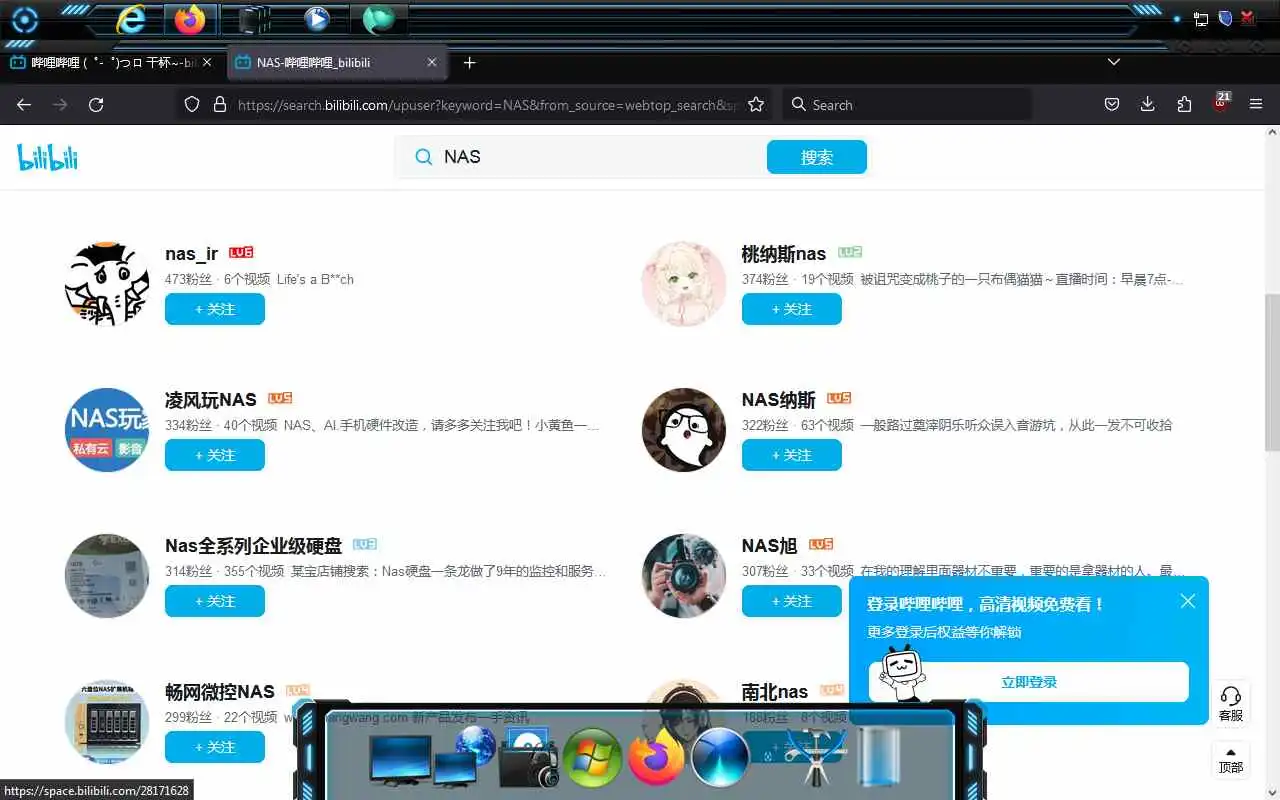Jump to page top with 顶部 button
The width and height of the screenshot is (1280, 800).
click(1231, 760)
